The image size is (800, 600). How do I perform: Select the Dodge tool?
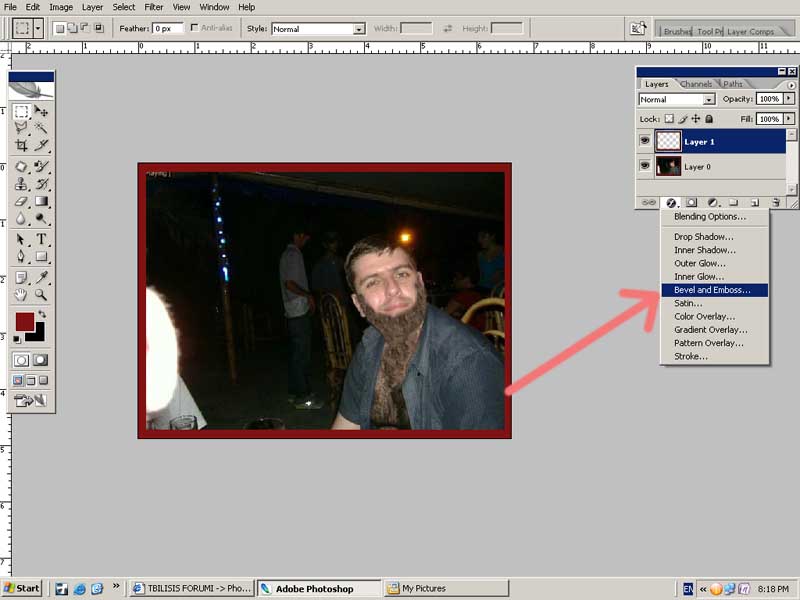(x=41, y=218)
